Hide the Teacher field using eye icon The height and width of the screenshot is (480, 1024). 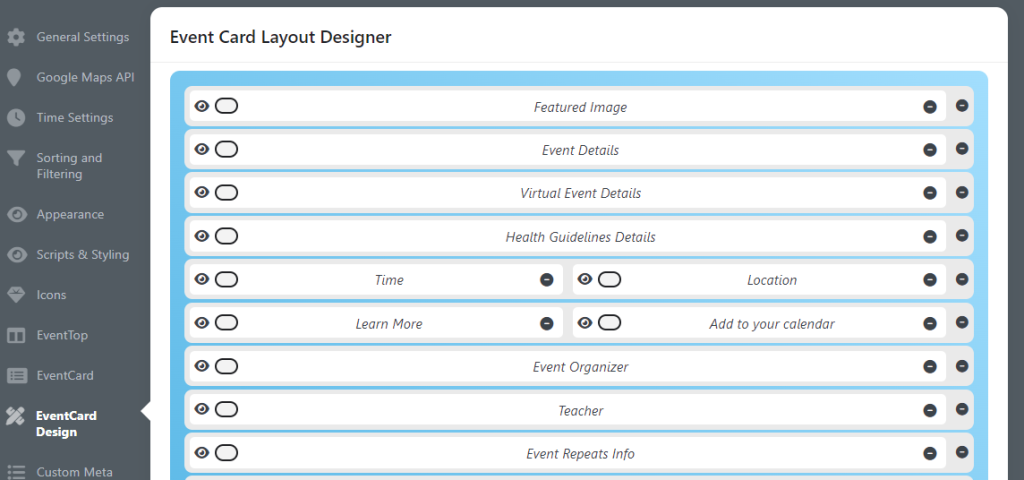coord(202,409)
